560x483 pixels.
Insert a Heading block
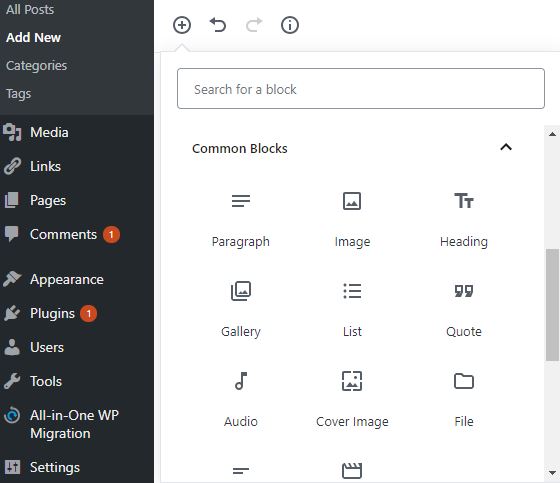tap(464, 220)
